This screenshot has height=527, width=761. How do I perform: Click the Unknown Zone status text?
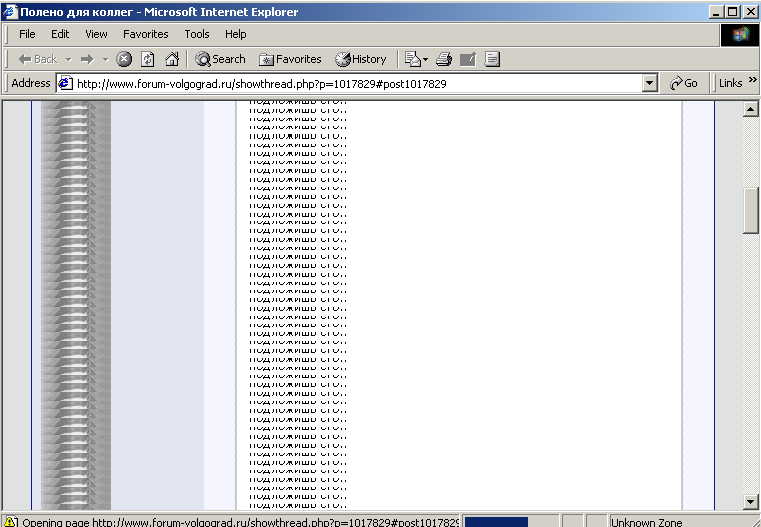pyautogui.click(x=646, y=523)
